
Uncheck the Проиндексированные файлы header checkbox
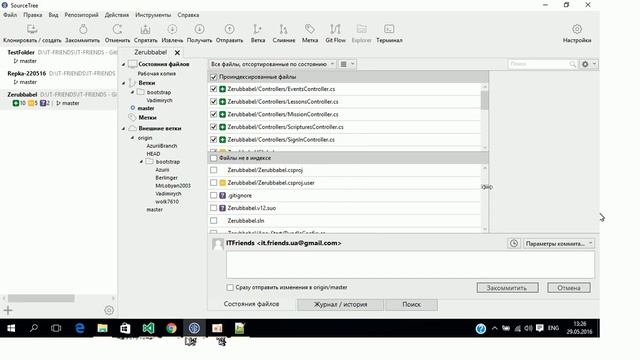click(x=213, y=77)
